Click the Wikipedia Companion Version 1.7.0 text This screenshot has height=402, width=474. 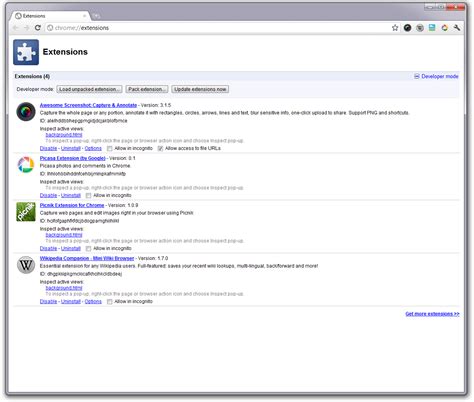coord(153,258)
